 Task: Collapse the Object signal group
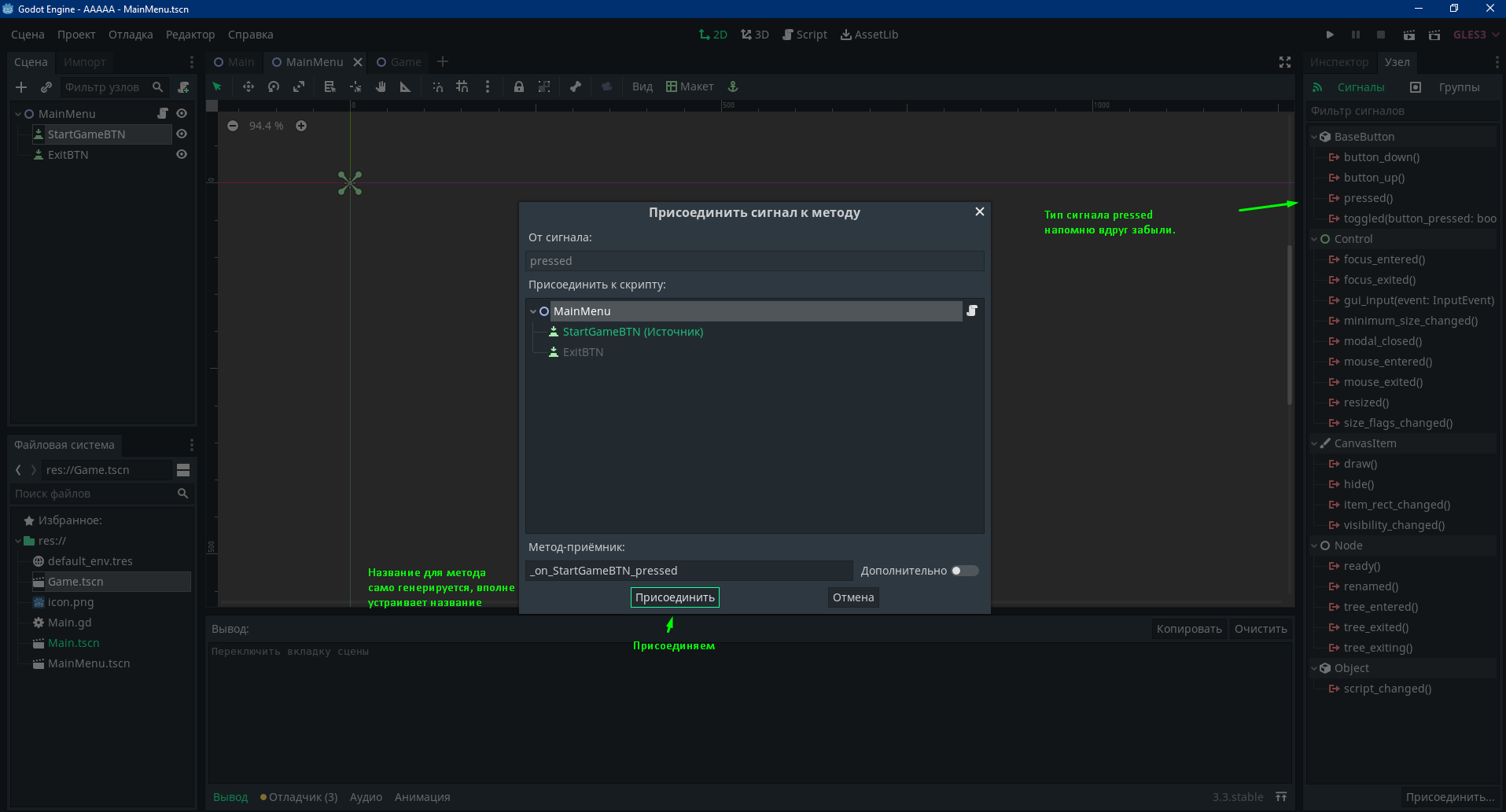coord(1314,668)
